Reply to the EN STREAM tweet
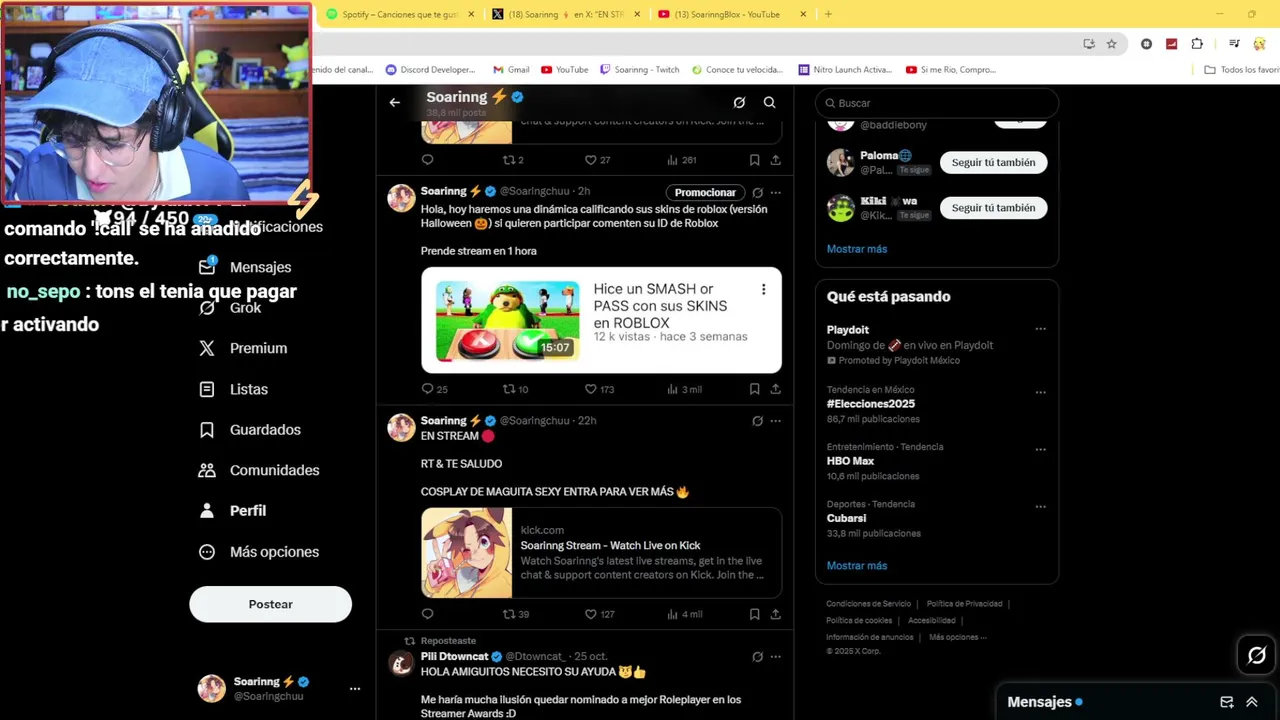 pyautogui.click(x=427, y=614)
